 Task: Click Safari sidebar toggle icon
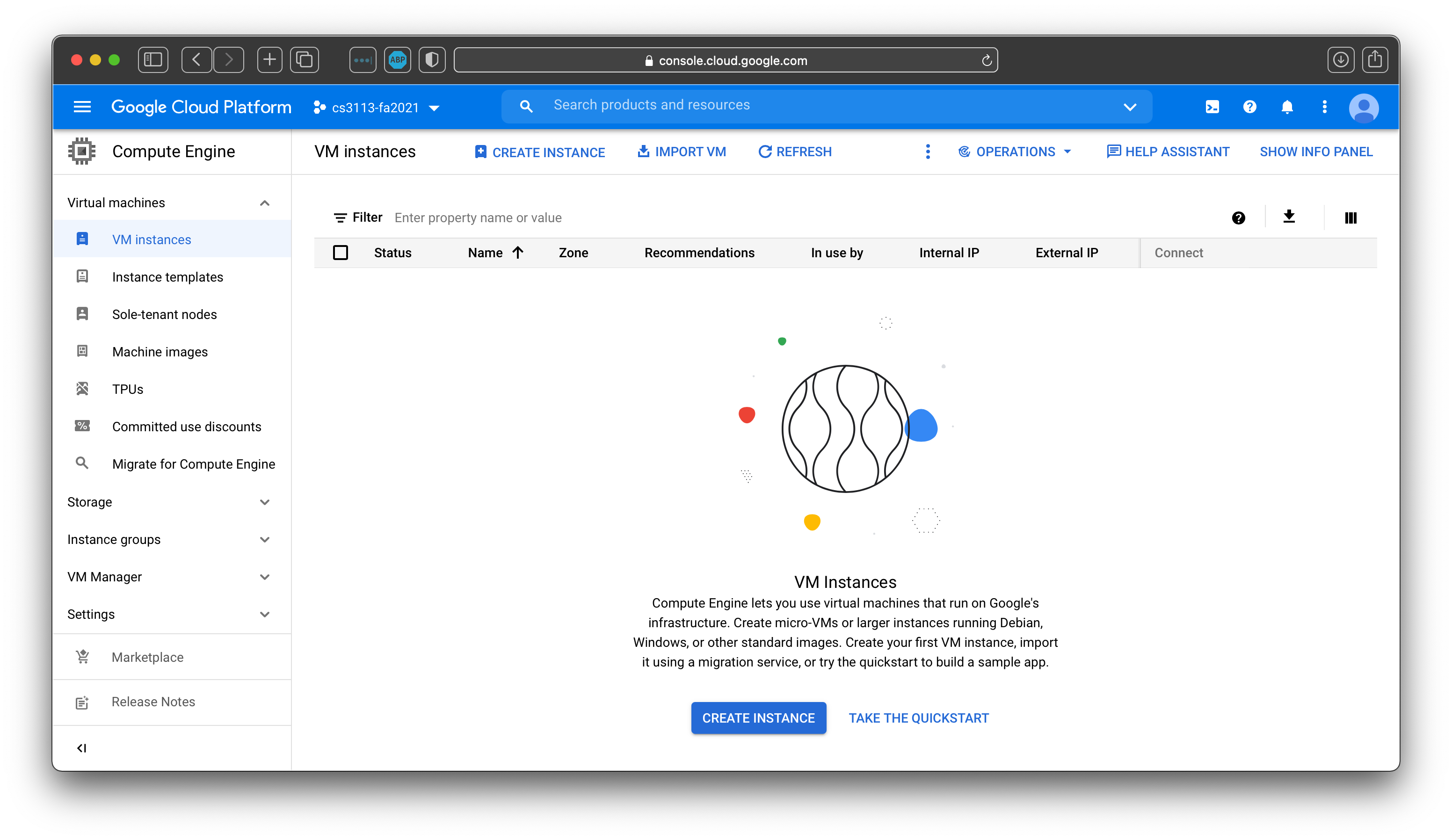click(152, 59)
